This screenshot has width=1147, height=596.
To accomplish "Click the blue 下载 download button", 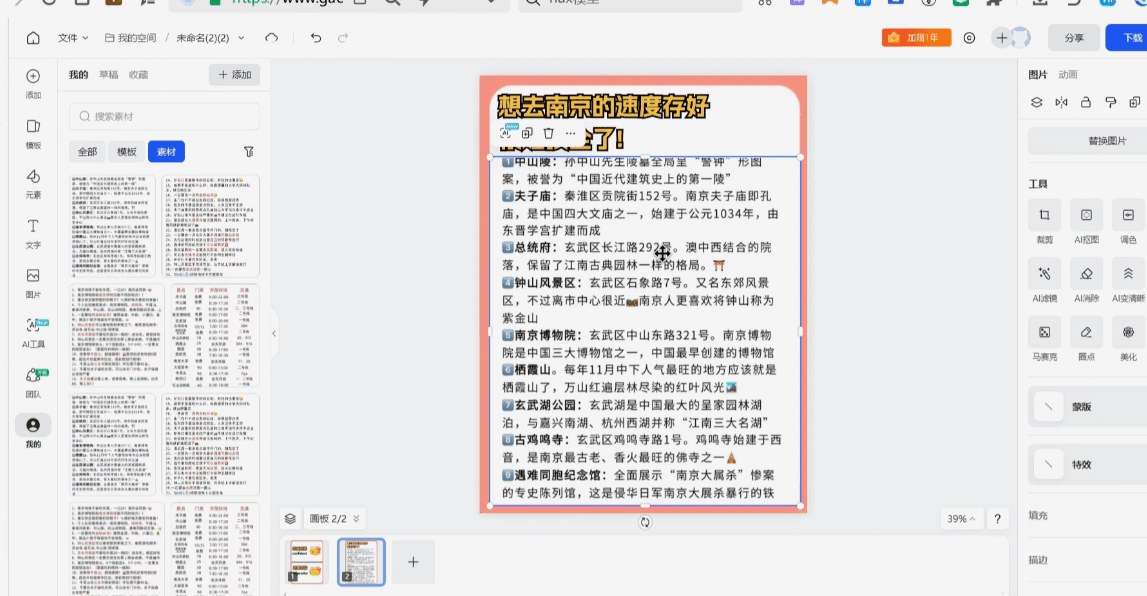I will tap(1129, 38).
